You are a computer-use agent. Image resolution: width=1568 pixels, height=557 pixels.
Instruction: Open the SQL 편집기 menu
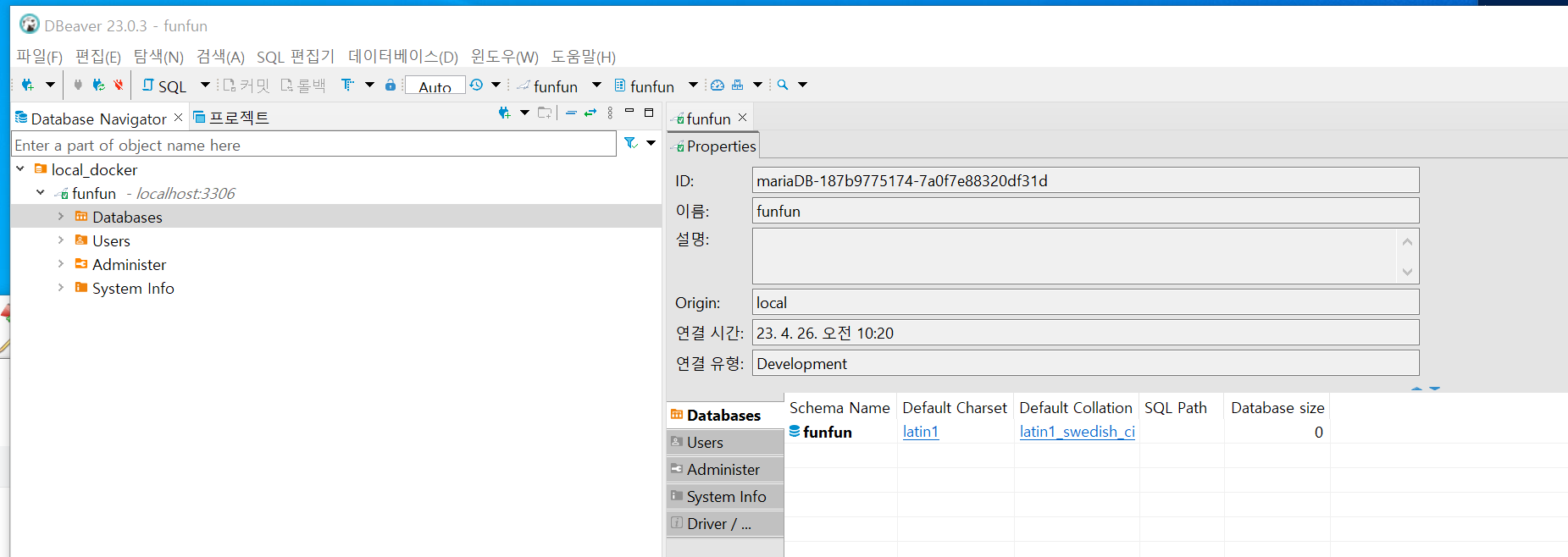[296, 57]
